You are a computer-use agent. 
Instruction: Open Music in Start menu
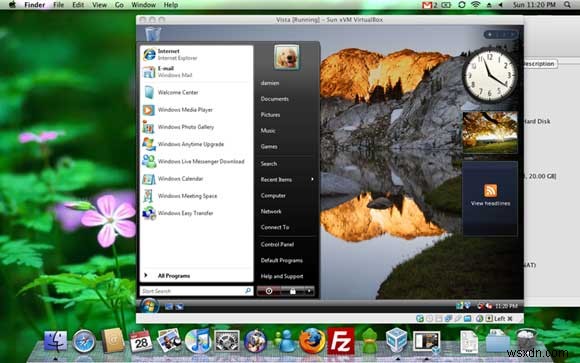pos(268,131)
